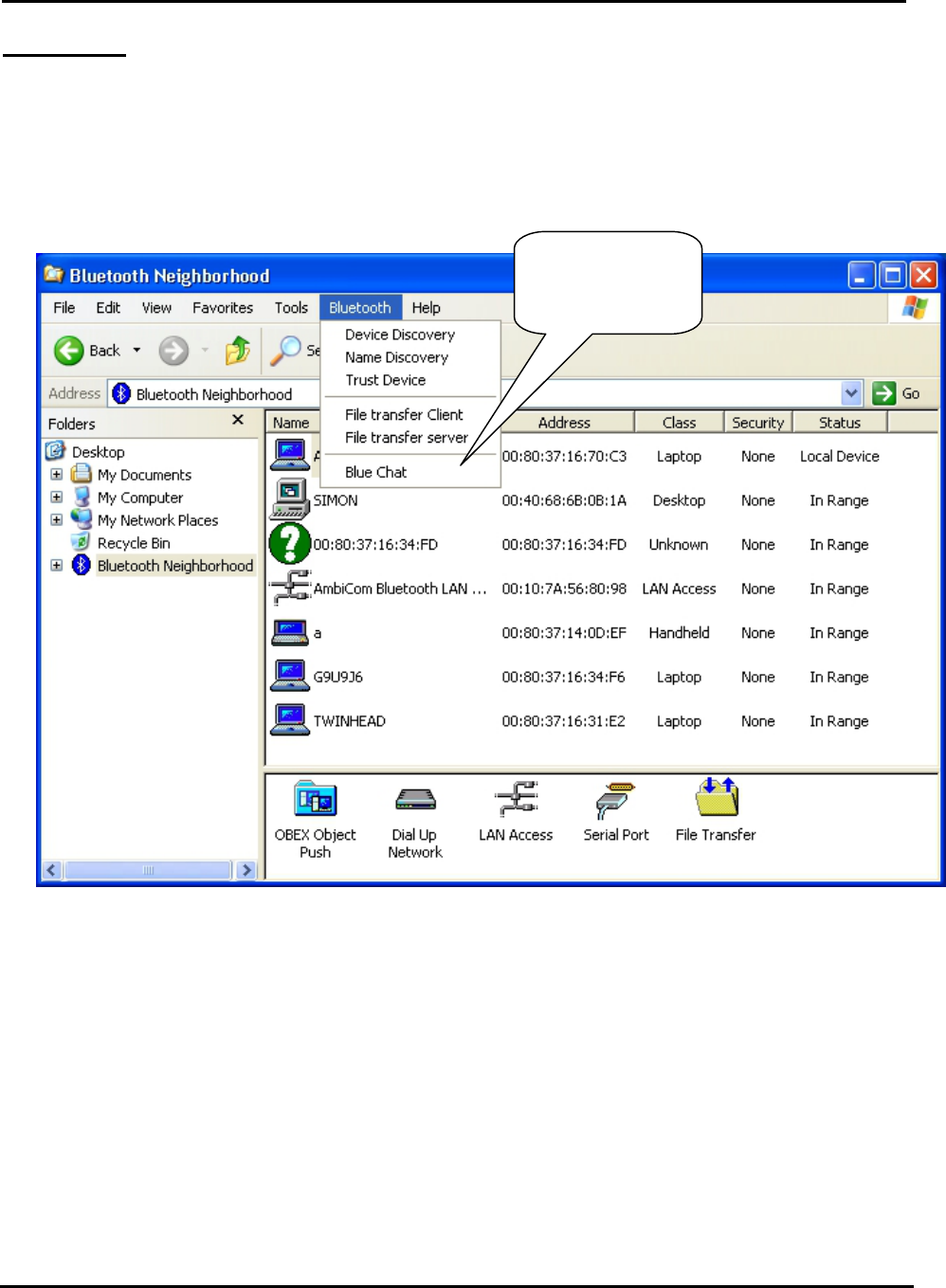Screen dimensions: 946x1288
Task: Select the SIMON desktop device icon
Action: tap(289, 499)
